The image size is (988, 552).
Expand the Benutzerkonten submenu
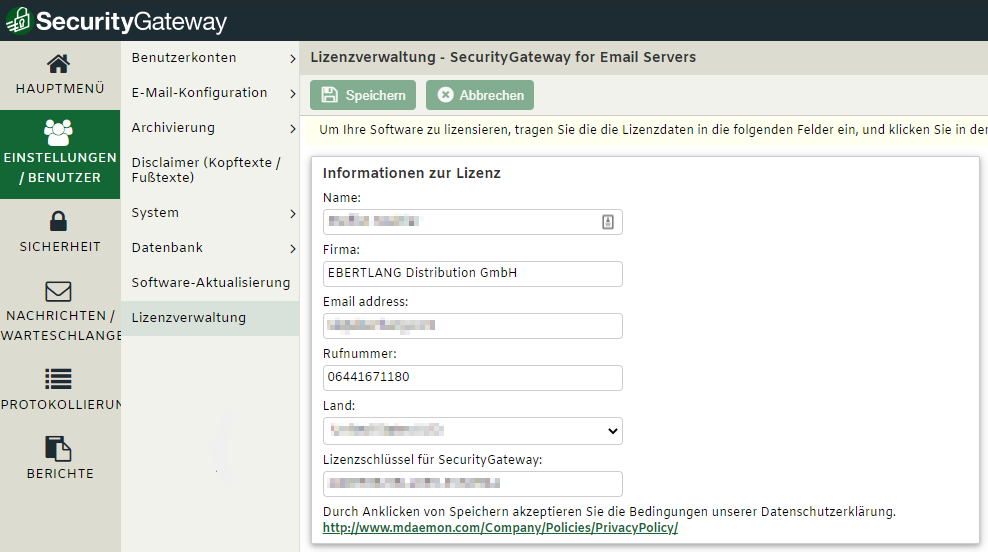292,59
